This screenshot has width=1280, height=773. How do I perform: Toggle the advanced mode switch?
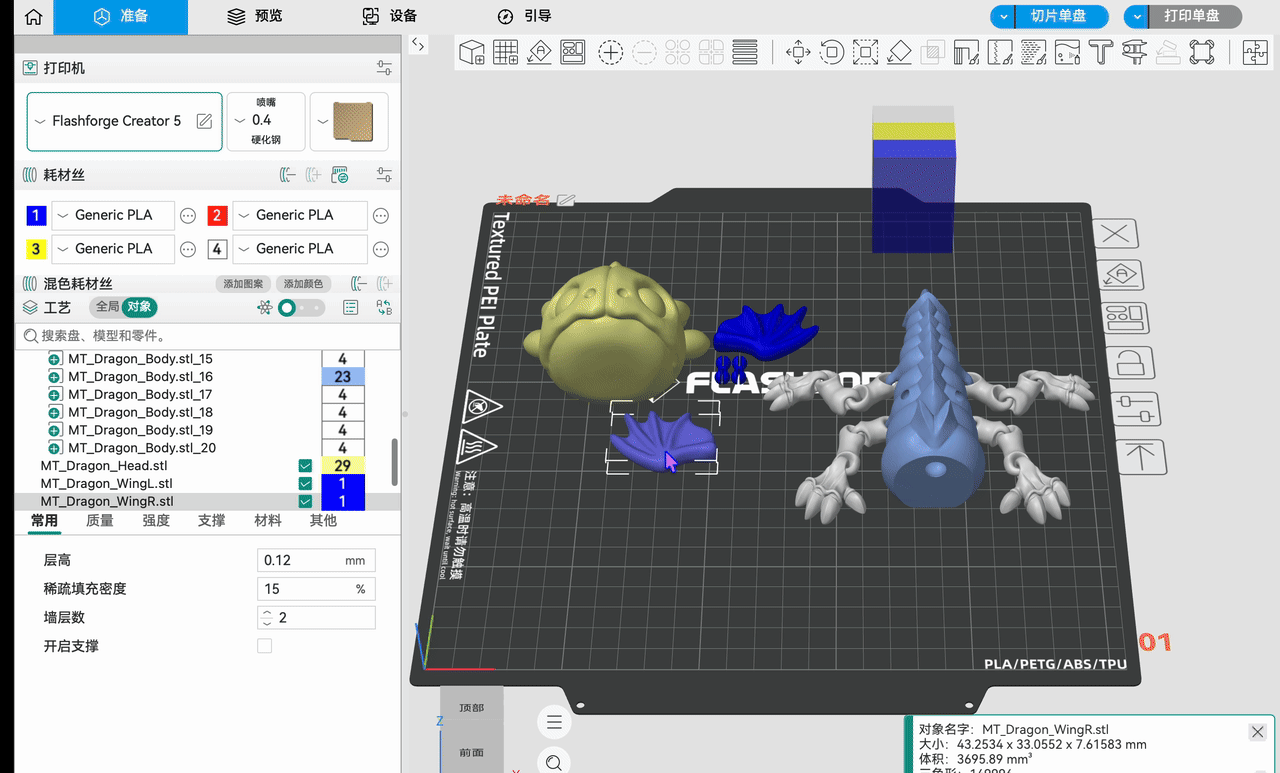pyautogui.click(x=300, y=308)
